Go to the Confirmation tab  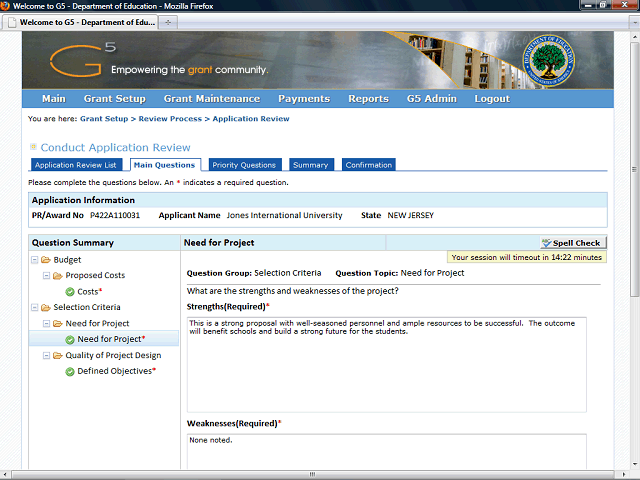coord(369,165)
